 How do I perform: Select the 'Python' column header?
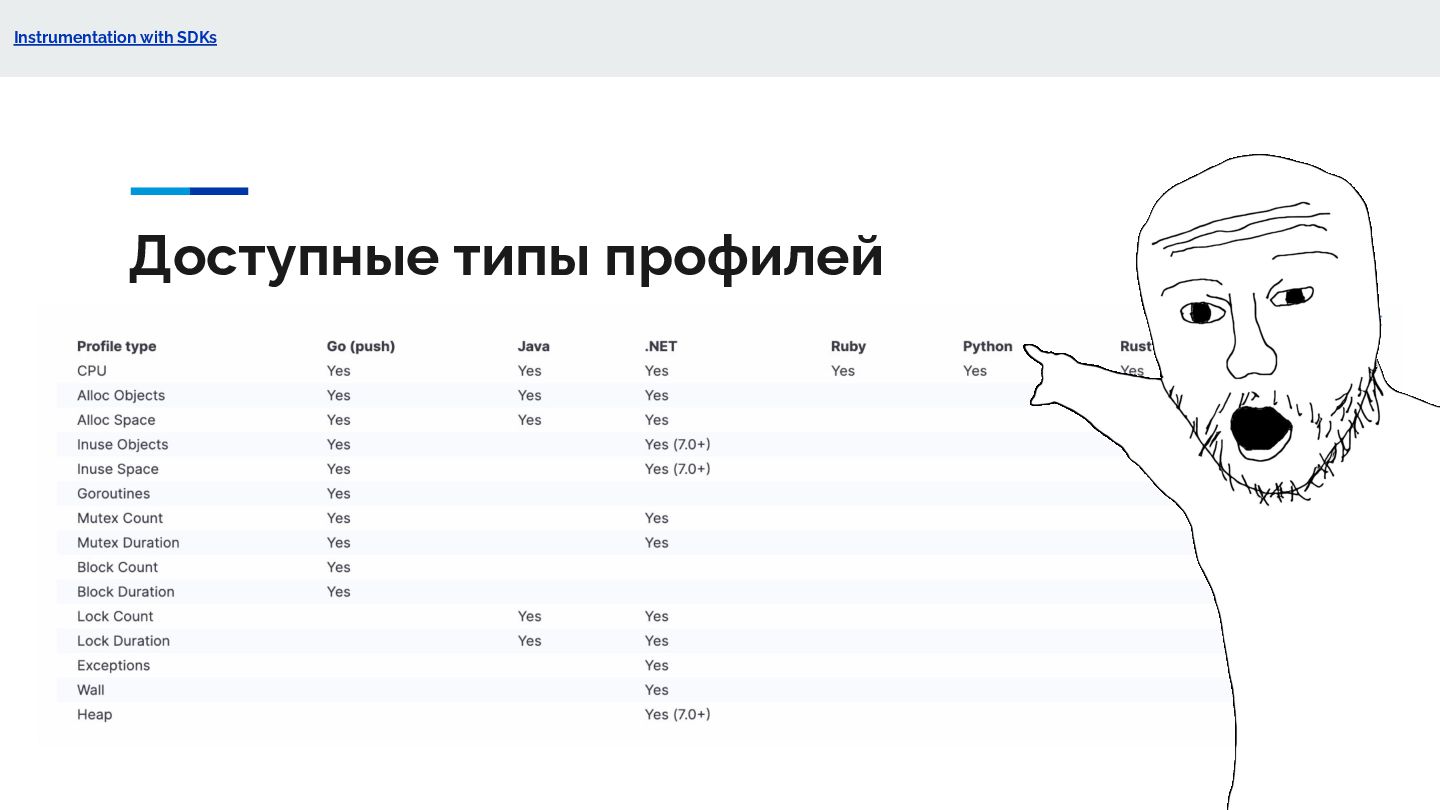coord(988,346)
